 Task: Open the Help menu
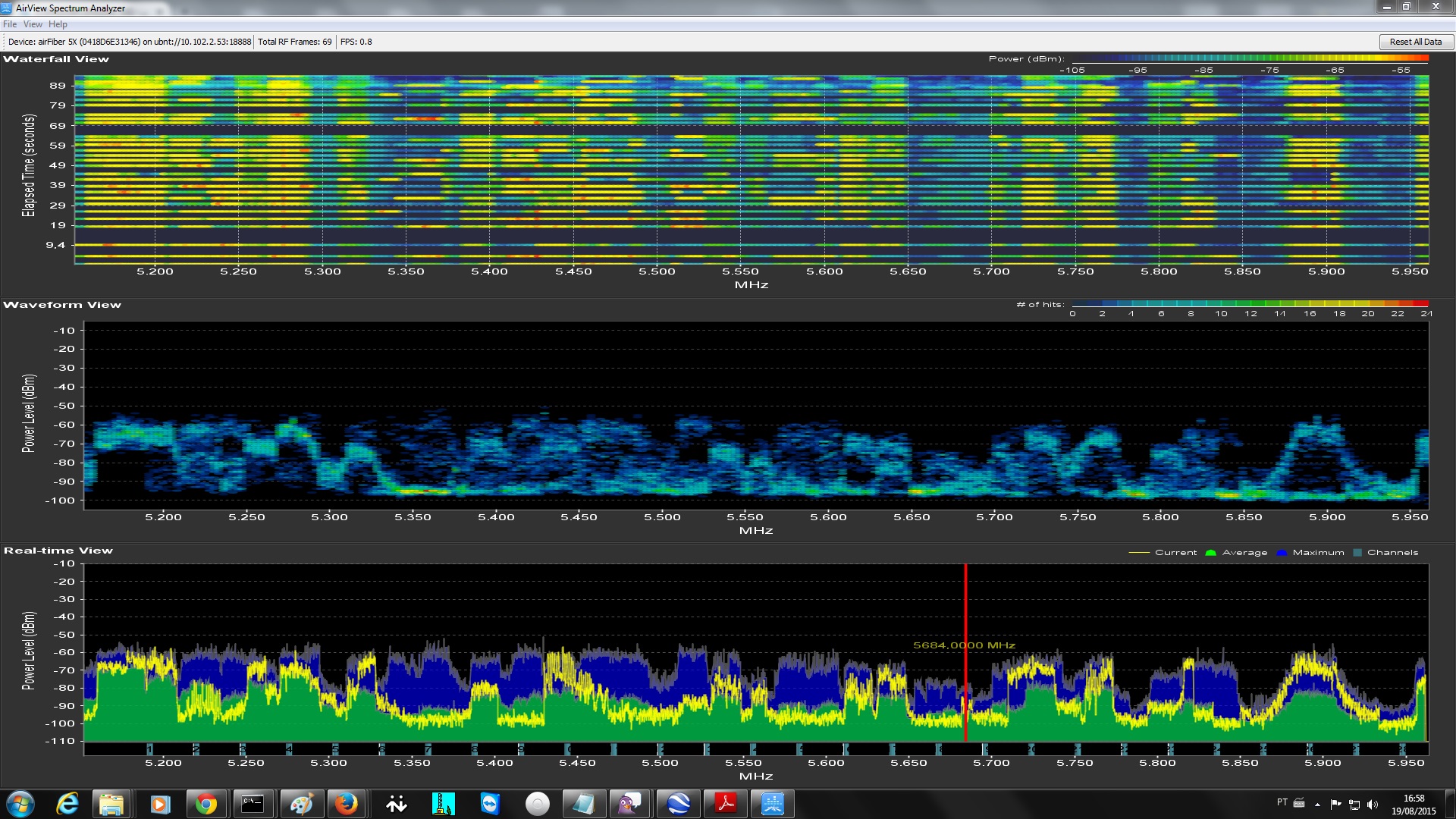[58, 24]
